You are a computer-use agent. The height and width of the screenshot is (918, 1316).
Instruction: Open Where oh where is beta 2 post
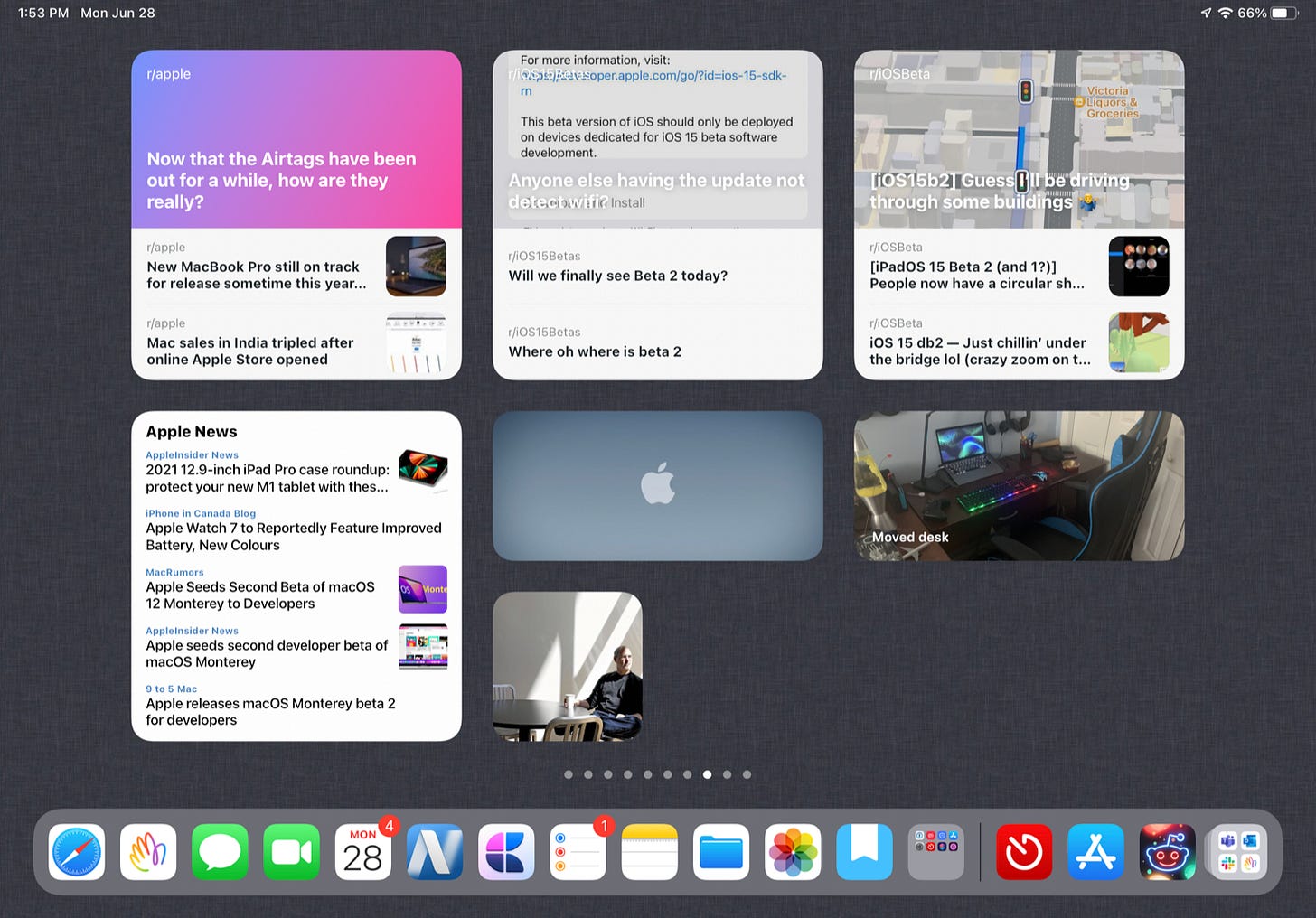click(x=658, y=342)
